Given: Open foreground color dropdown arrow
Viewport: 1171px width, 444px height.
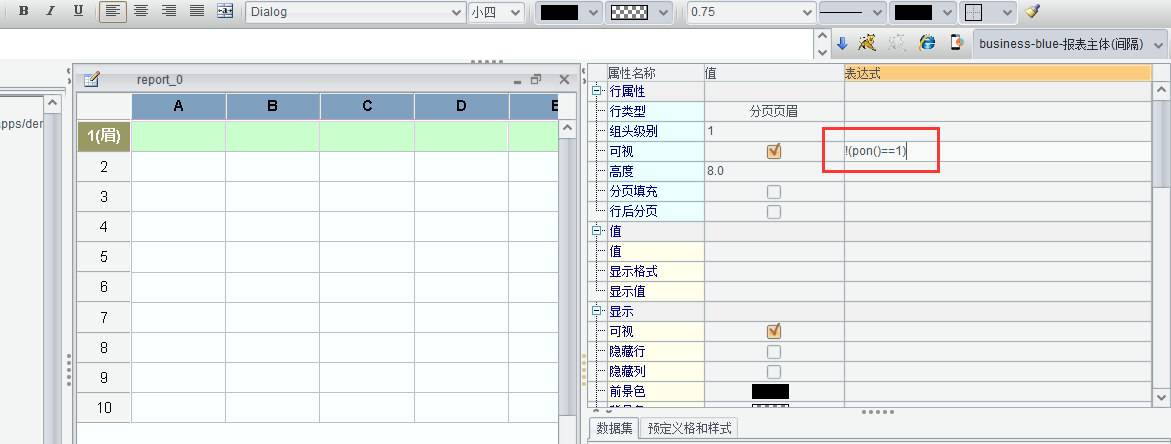Looking at the screenshot, I should (x=593, y=12).
